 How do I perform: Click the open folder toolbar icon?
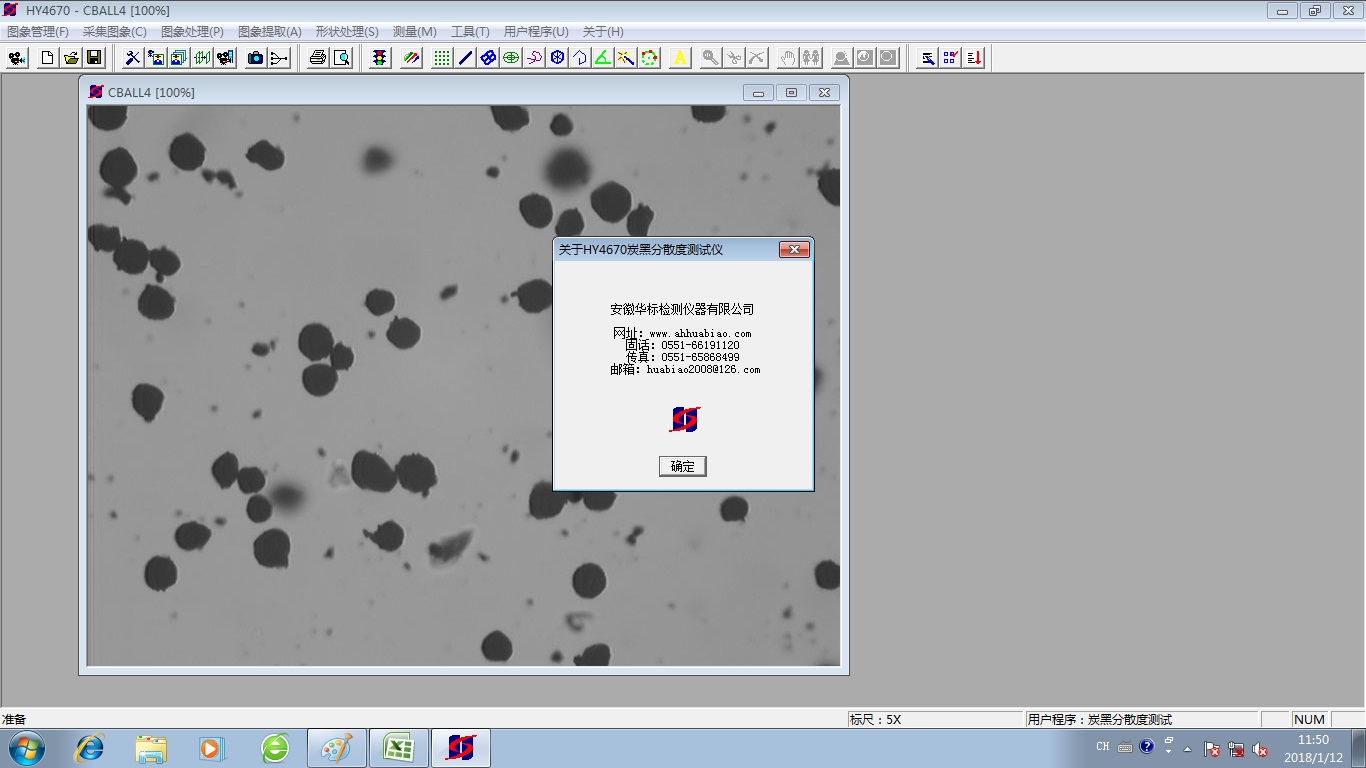click(71, 58)
